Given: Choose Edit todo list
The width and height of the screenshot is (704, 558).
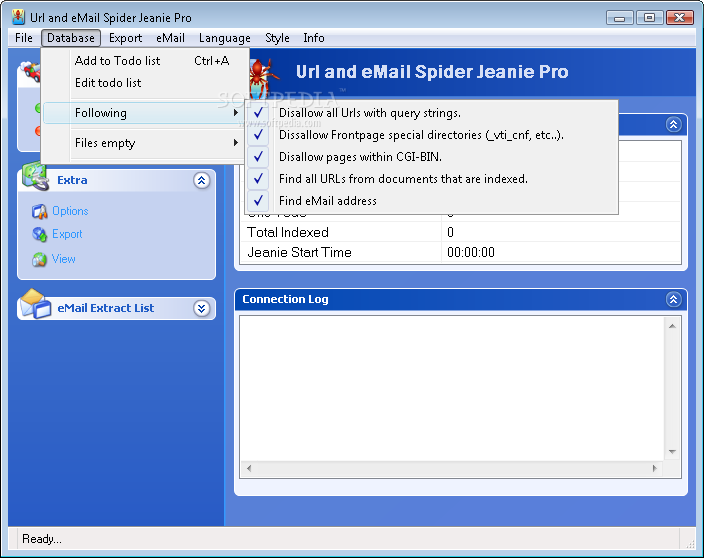Looking at the screenshot, I should click(143, 83).
